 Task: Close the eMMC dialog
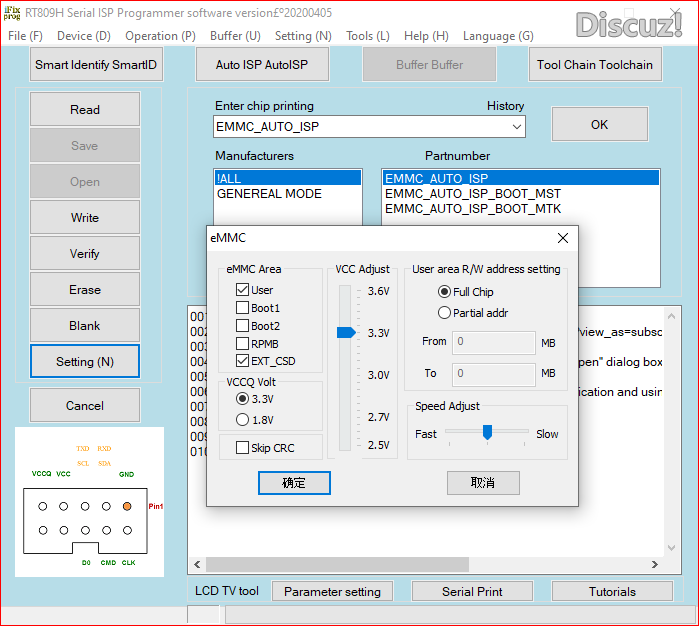tap(562, 238)
